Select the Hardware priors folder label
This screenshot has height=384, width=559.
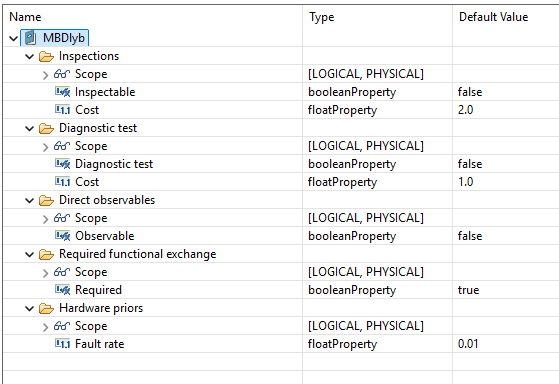click(x=101, y=308)
